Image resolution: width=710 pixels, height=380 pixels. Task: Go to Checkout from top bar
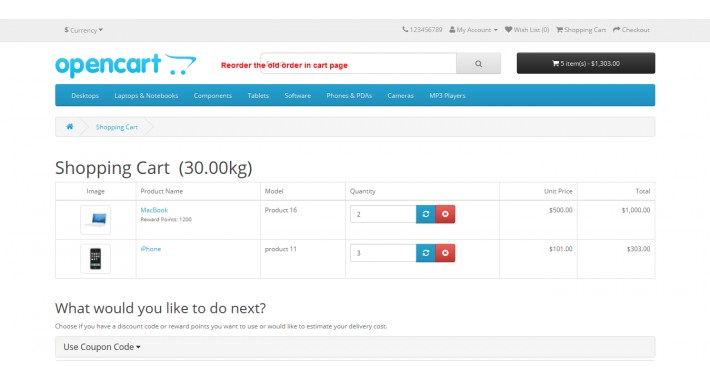[631, 29]
